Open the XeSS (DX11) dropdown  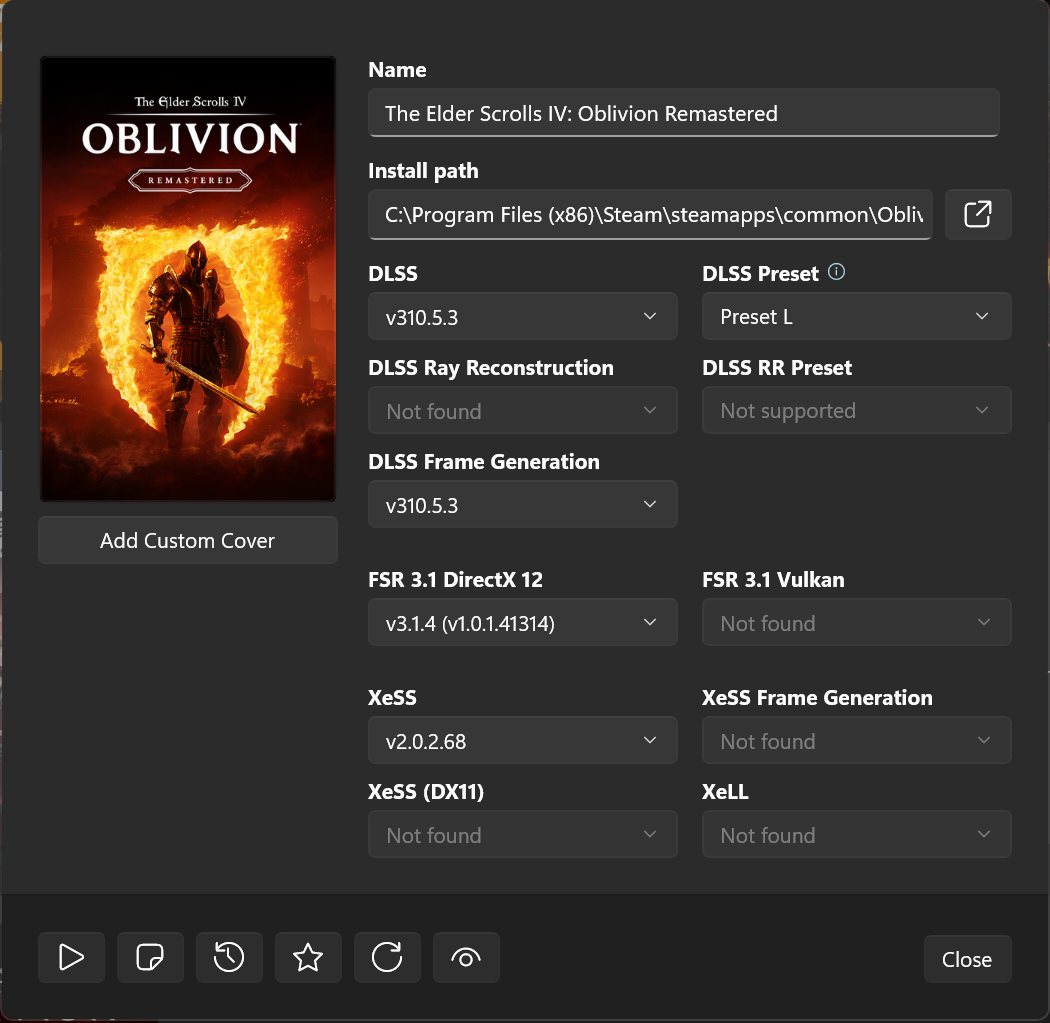(x=522, y=834)
